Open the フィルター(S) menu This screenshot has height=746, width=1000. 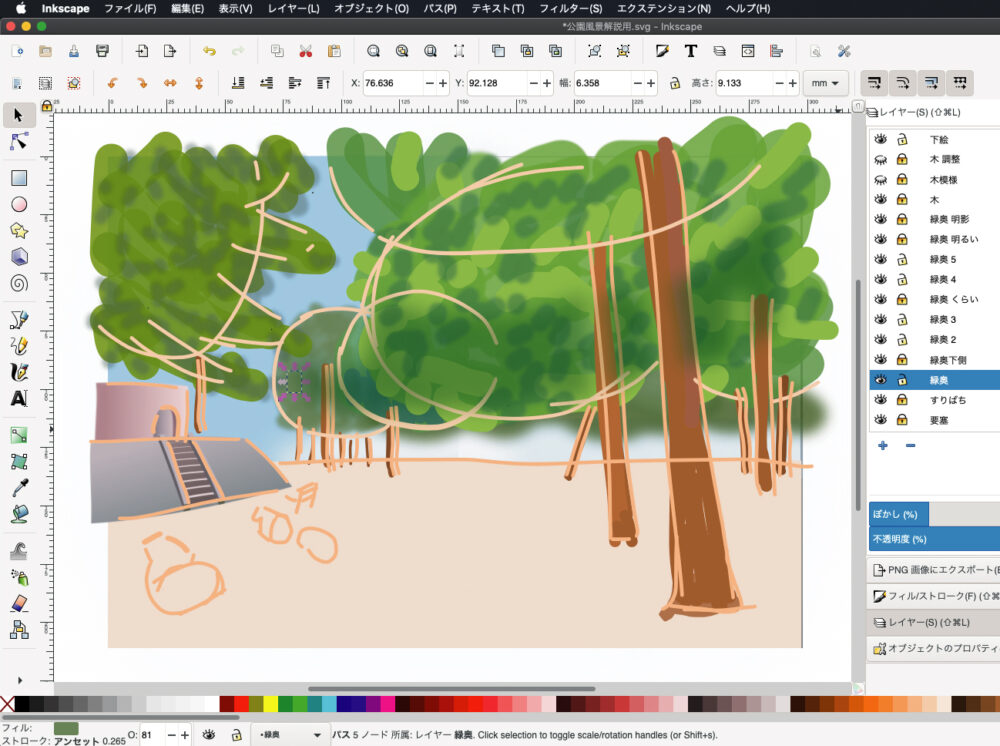click(570, 8)
